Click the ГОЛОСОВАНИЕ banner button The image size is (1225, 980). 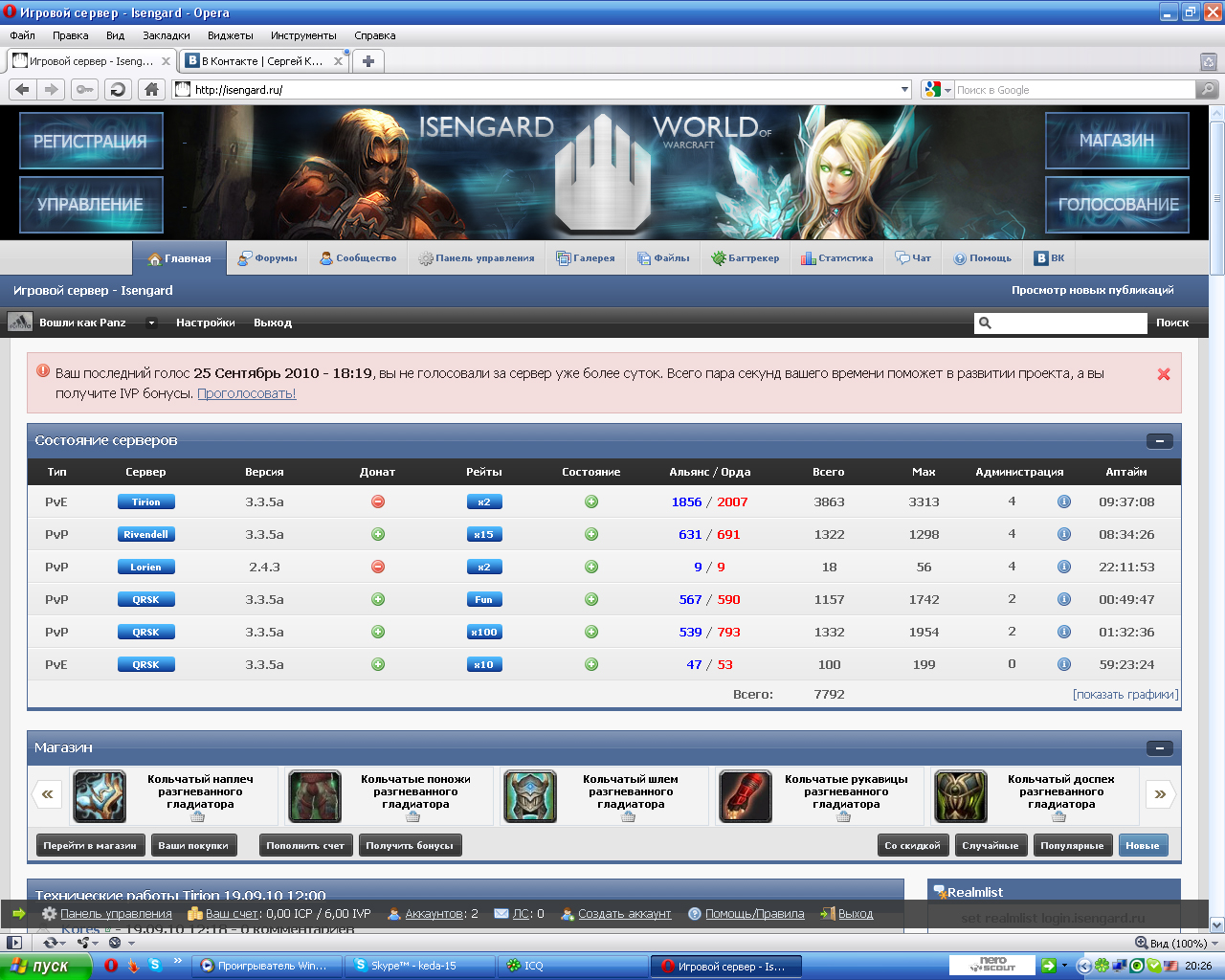pos(1117,204)
